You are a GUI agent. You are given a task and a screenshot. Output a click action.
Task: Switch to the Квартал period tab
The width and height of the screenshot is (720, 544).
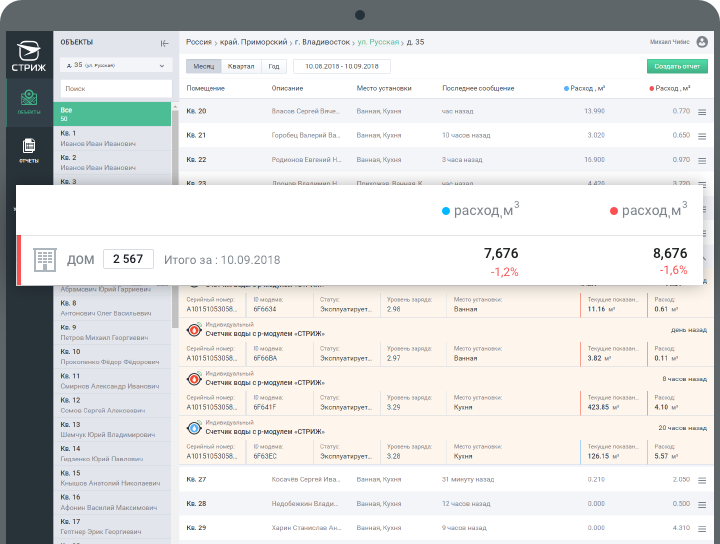[x=241, y=66]
